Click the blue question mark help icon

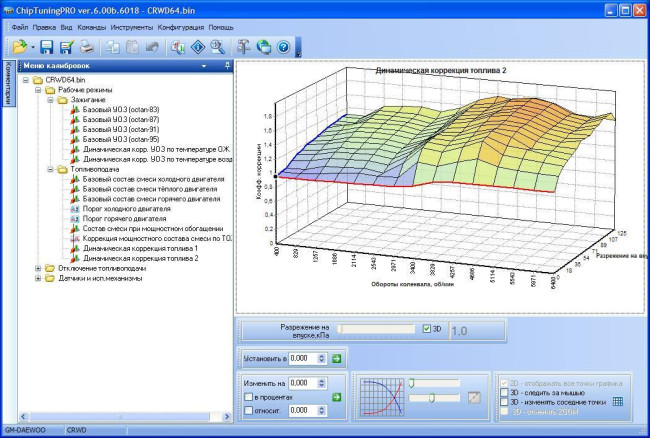click(x=284, y=47)
